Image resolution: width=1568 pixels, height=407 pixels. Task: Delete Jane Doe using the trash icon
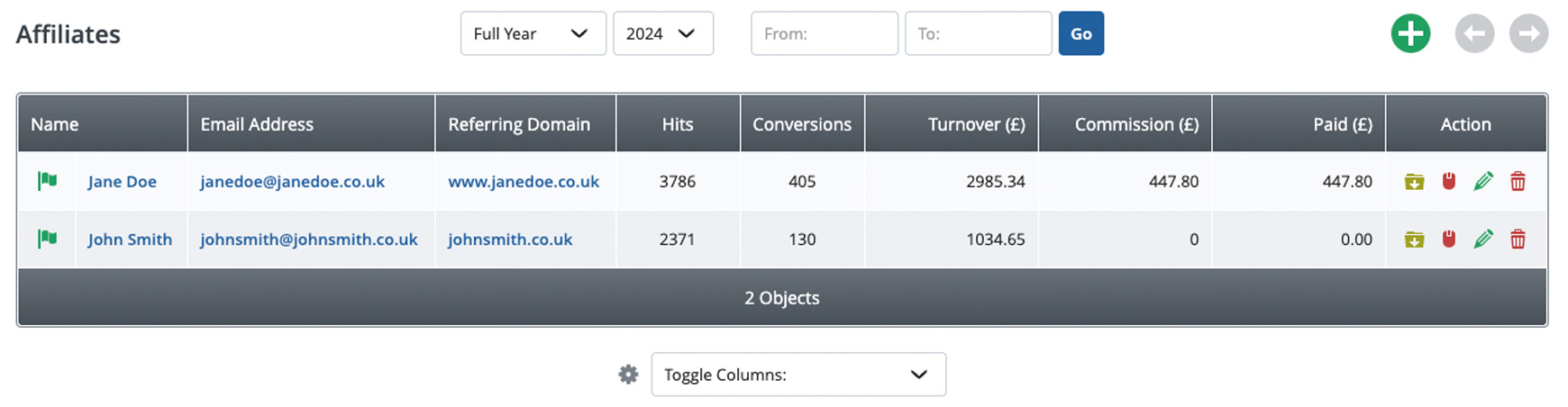pyautogui.click(x=1518, y=182)
